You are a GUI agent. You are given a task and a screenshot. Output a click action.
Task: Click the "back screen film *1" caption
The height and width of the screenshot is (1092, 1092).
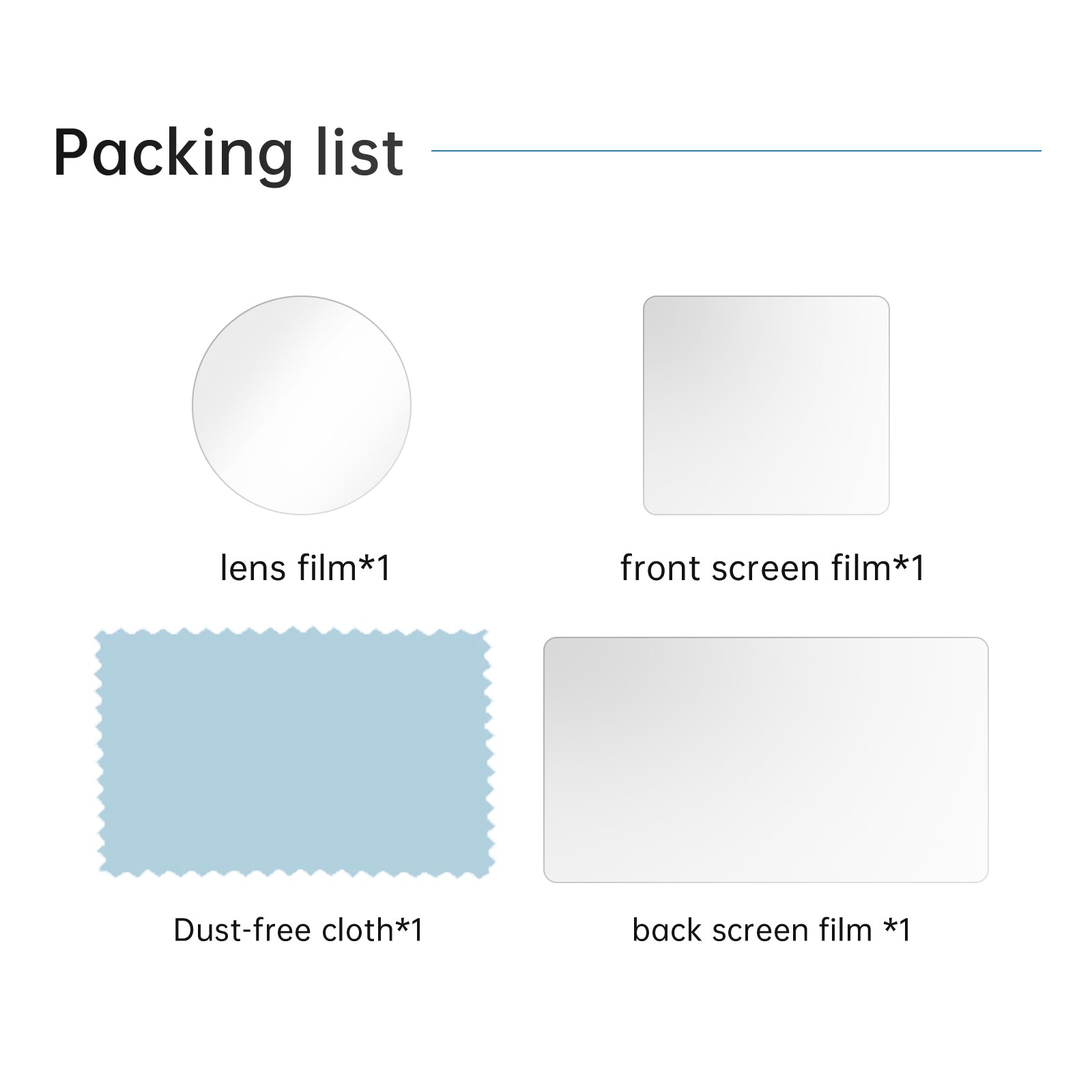tap(771, 930)
